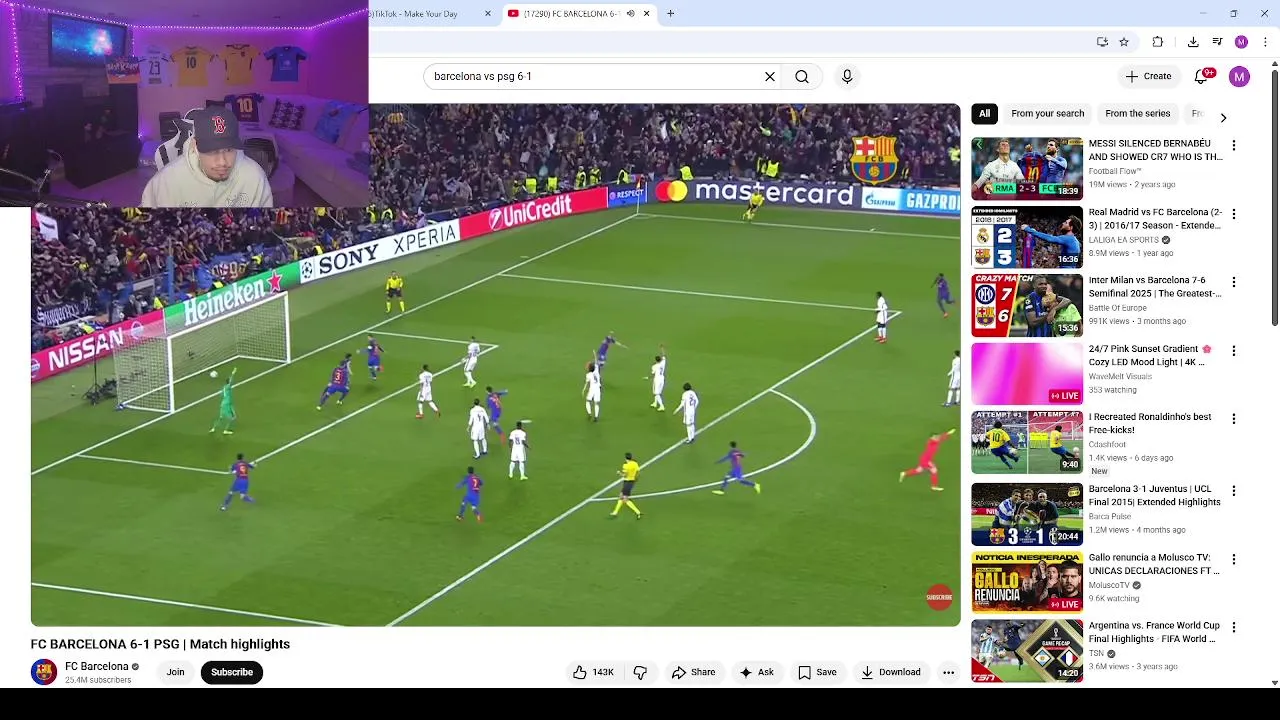This screenshot has width=1280, height=720.
Task: Show more filter chips with right arrow
Action: [1222, 117]
